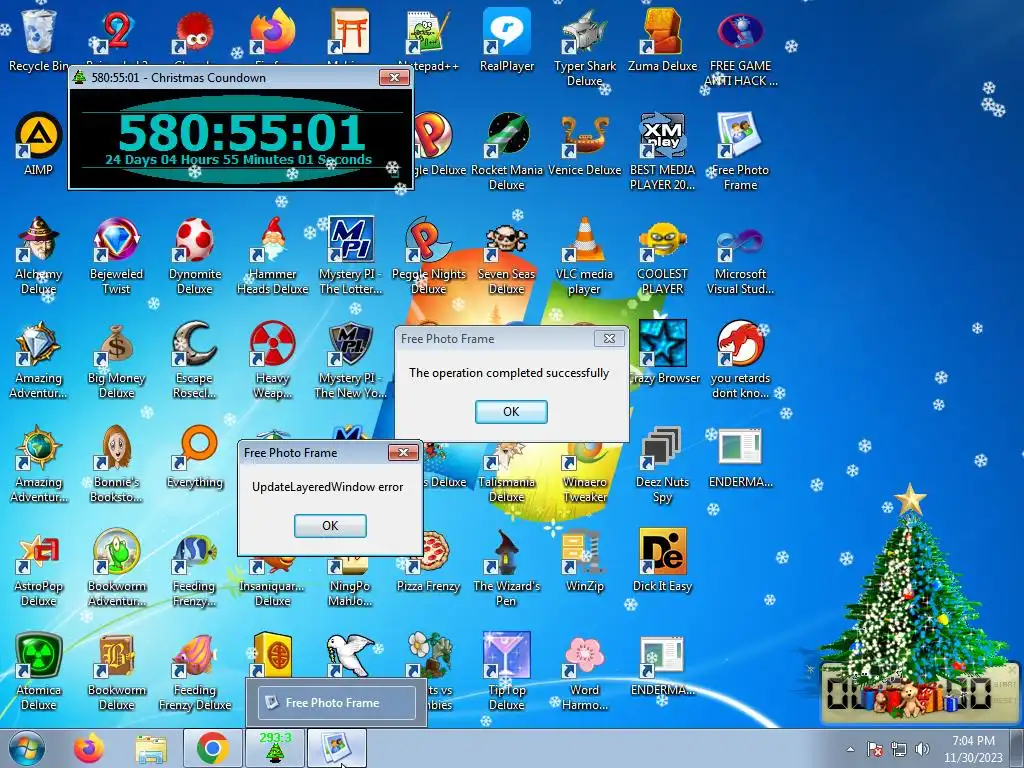1024x768 pixels.
Task: Open Seven Seas Deluxe shortcut
Action: point(507,255)
